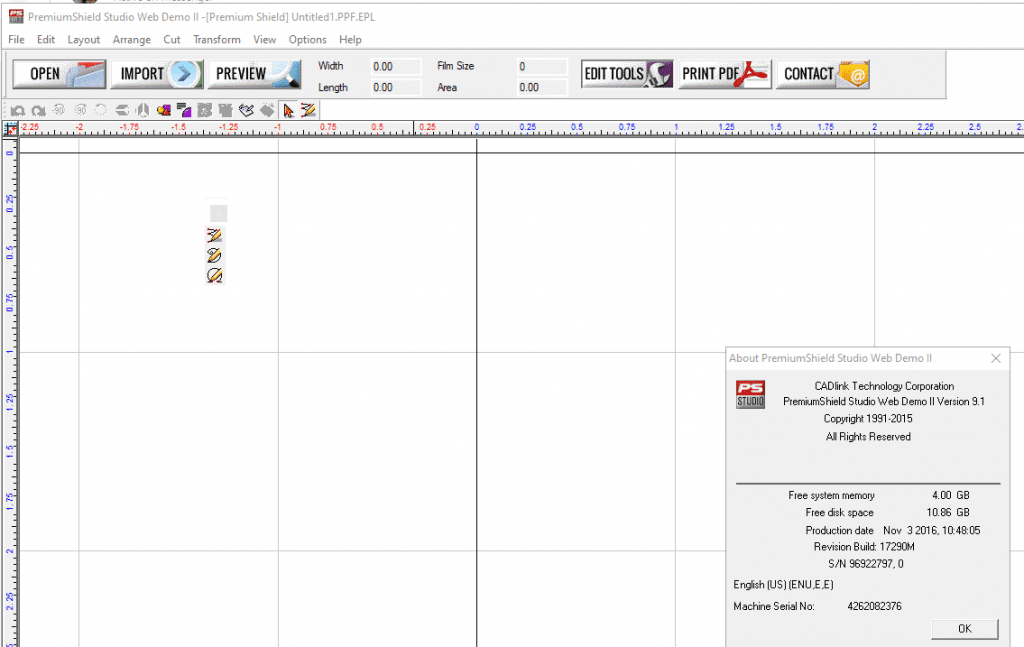The height and width of the screenshot is (647, 1024).
Task: Click the PS Studio logo in About dialog
Action: pyautogui.click(x=750, y=394)
